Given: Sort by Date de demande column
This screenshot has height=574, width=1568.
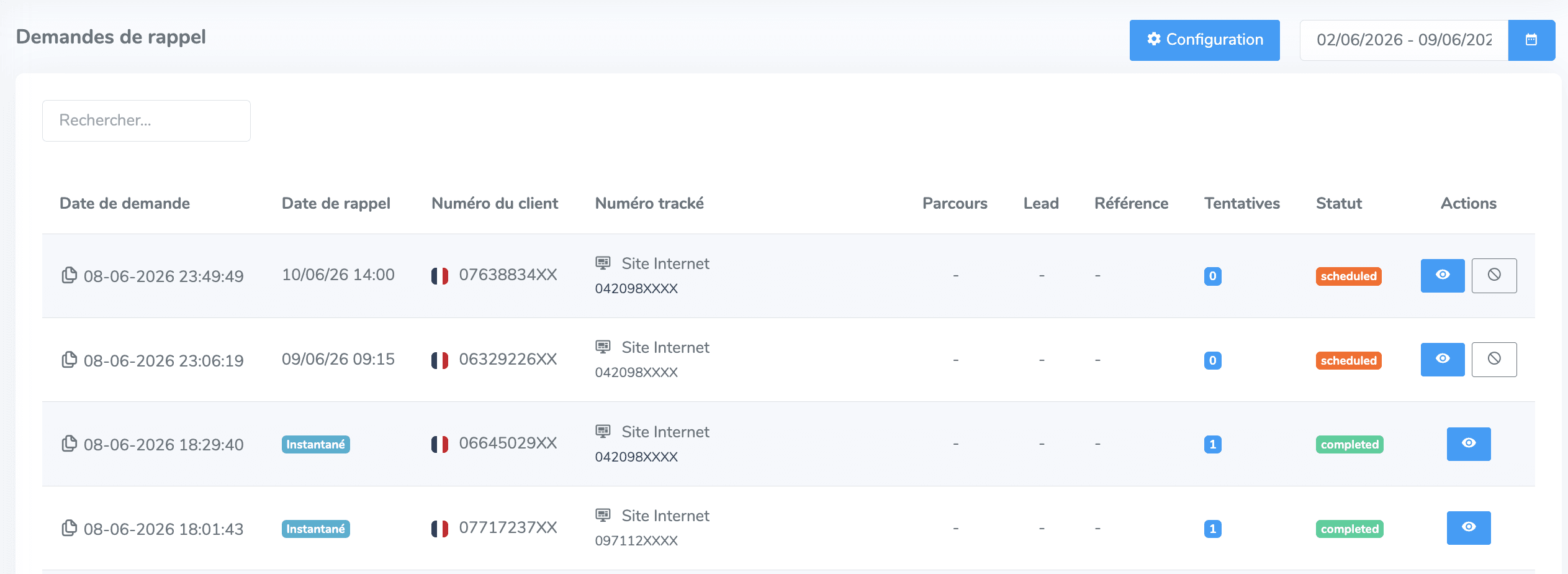Looking at the screenshot, I should point(125,203).
